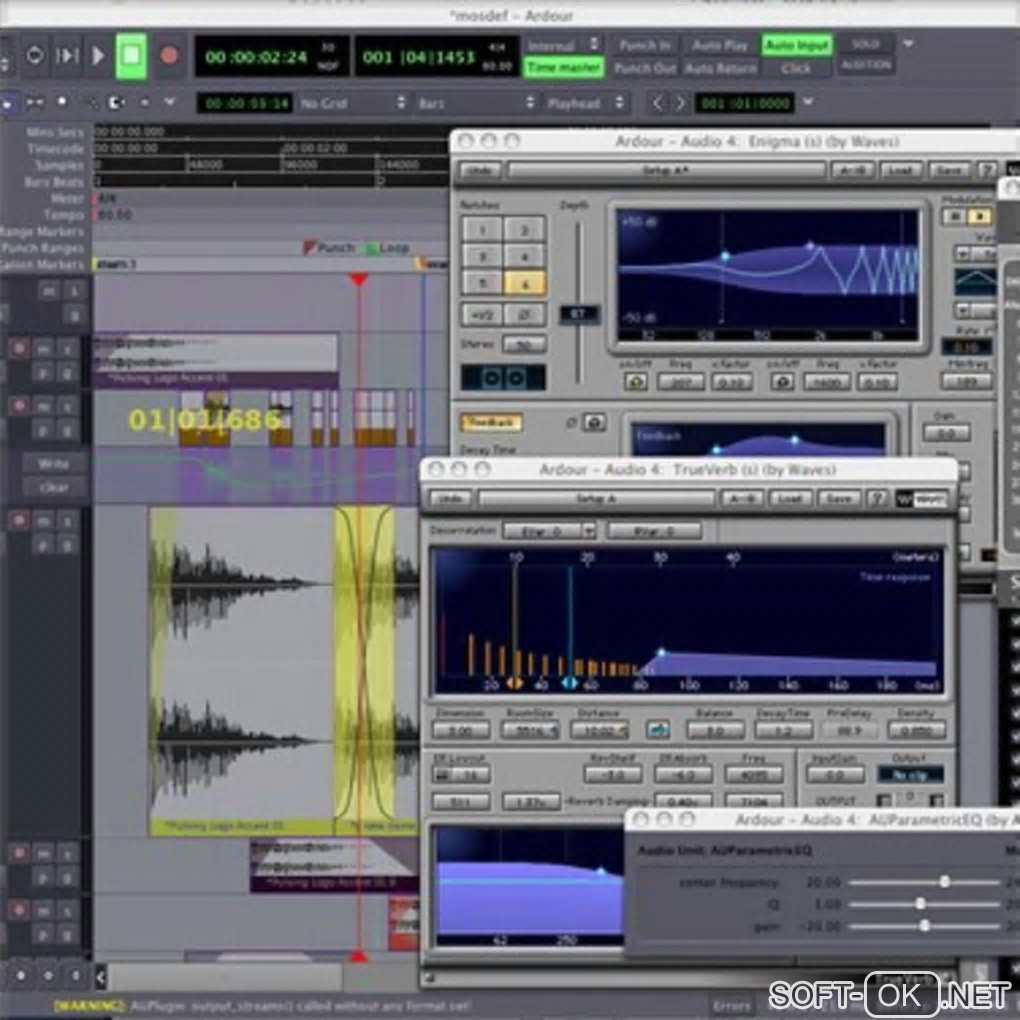
Task: Click the center frequency slider handle
Action: [944, 881]
